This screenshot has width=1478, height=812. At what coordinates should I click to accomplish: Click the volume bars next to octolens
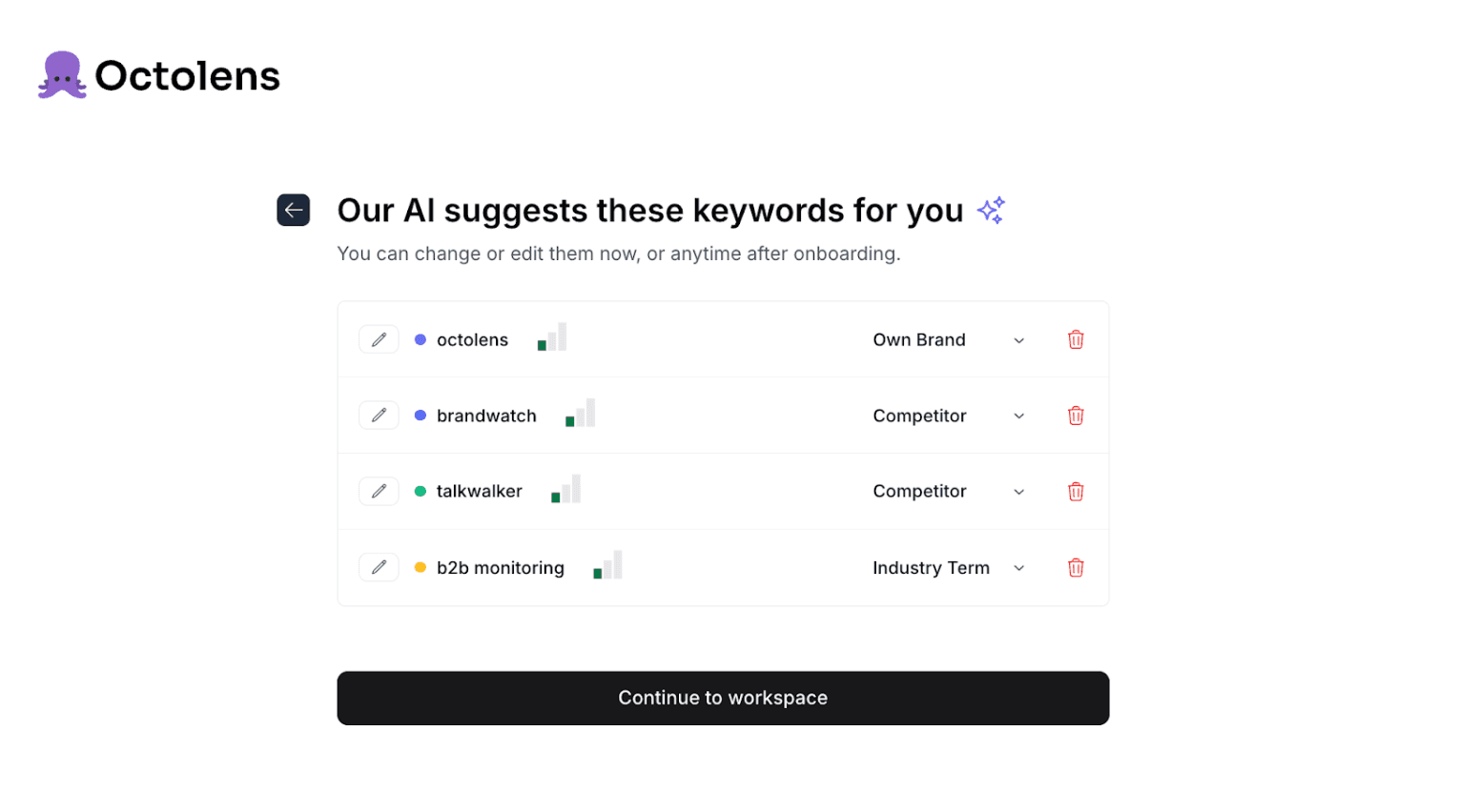coord(551,338)
